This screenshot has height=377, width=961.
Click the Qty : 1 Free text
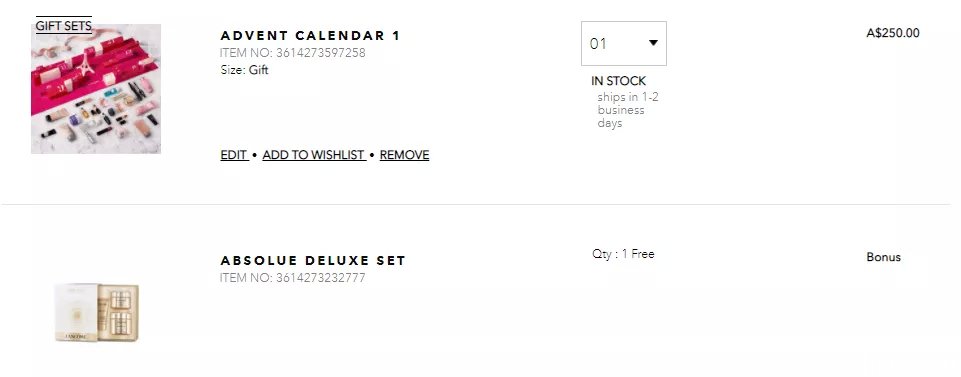click(623, 254)
